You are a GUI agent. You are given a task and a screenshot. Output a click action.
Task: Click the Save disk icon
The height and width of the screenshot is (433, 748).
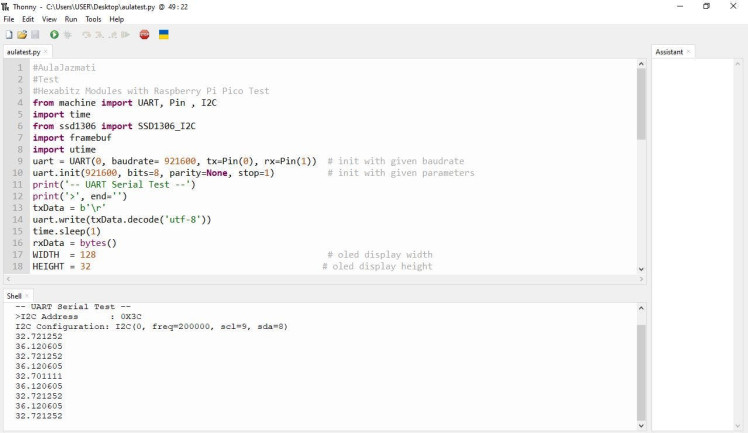pyautogui.click(x=35, y=35)
